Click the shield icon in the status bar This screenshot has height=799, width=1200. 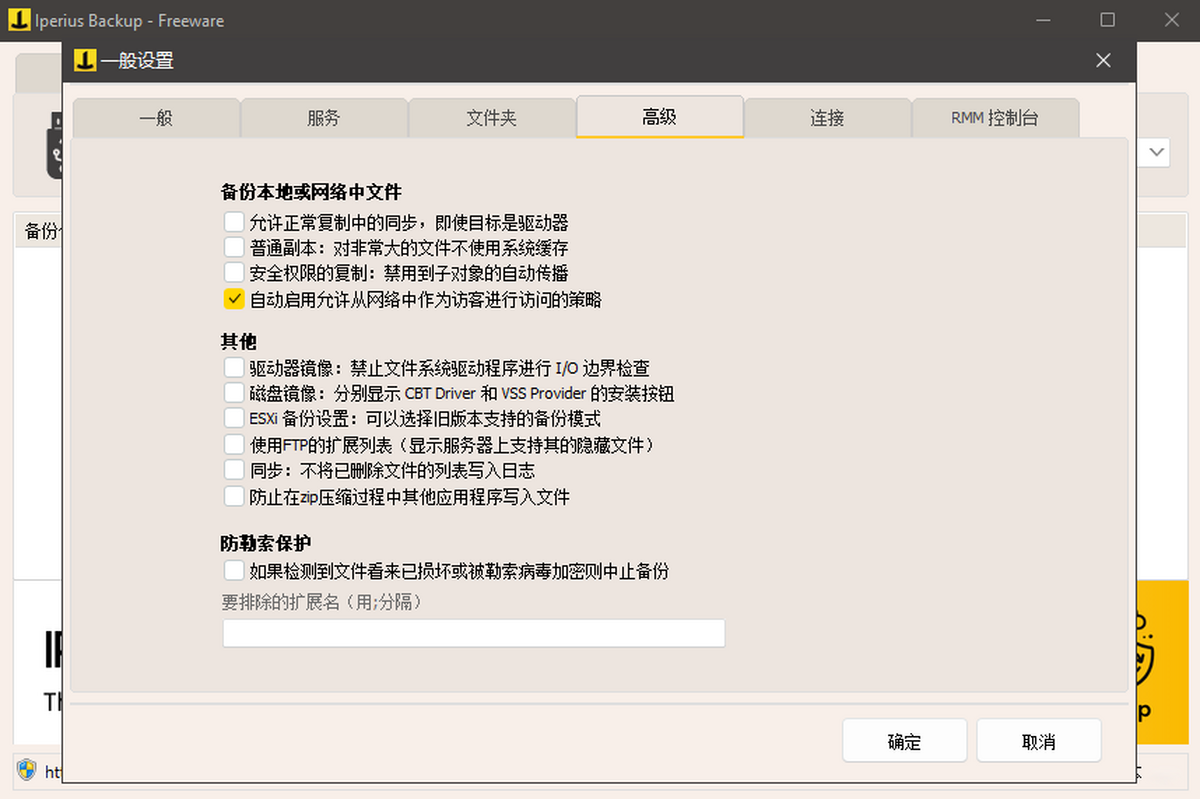(x=27, y=770)
